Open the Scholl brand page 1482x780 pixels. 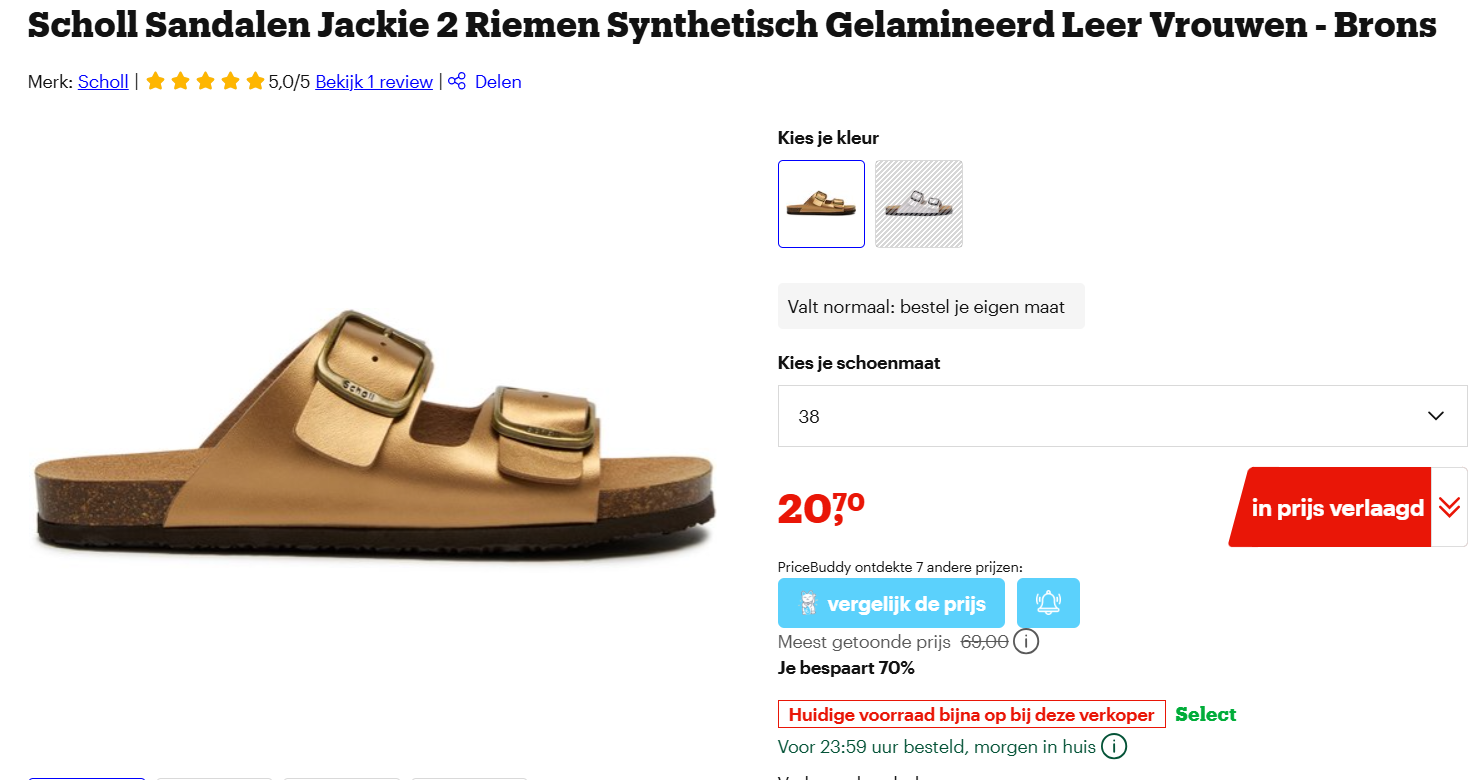(x=103, y=81)
